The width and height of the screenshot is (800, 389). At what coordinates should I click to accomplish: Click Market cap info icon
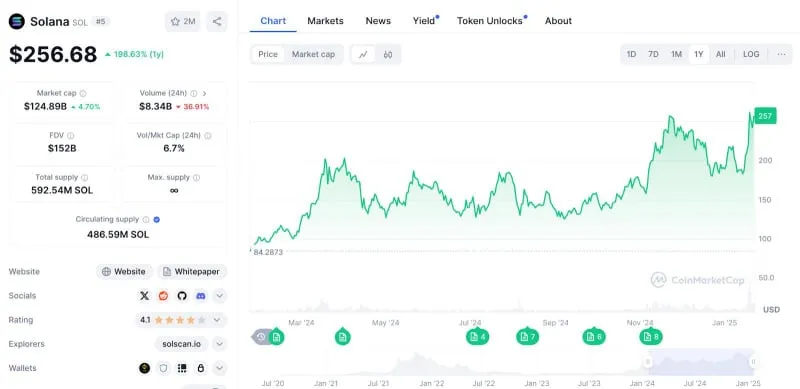click(x=83, y=93)
